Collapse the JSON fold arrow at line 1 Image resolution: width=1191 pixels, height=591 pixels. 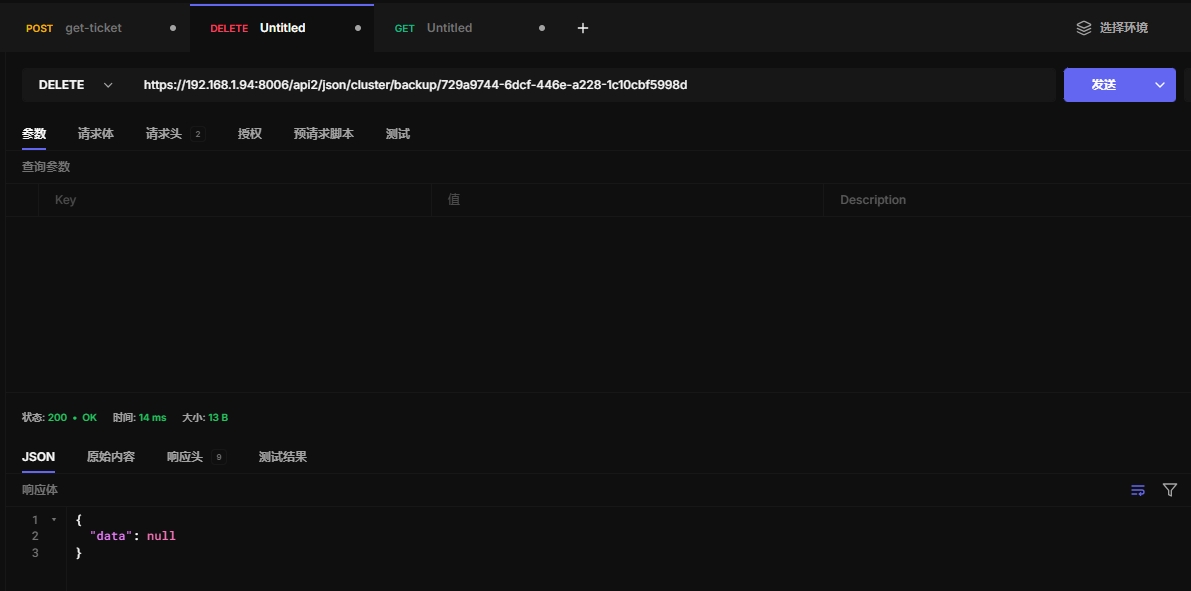pos(54,520)
